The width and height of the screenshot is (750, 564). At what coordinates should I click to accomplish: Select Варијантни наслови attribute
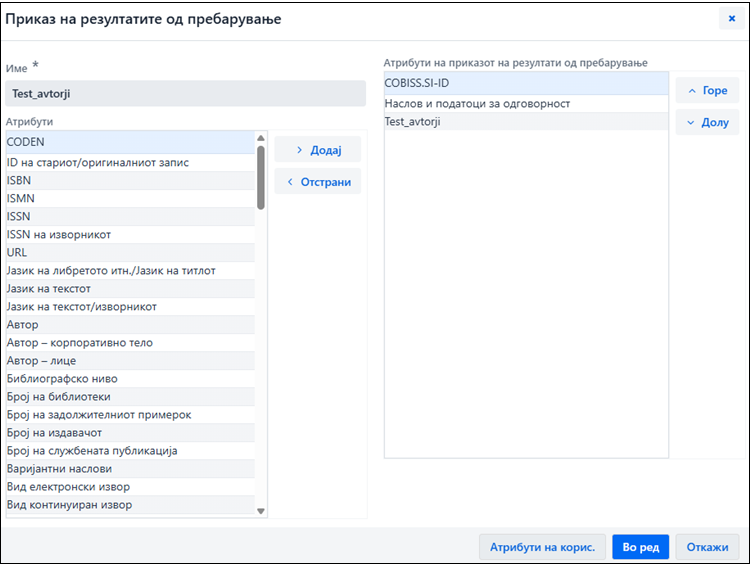click(131, 469)
